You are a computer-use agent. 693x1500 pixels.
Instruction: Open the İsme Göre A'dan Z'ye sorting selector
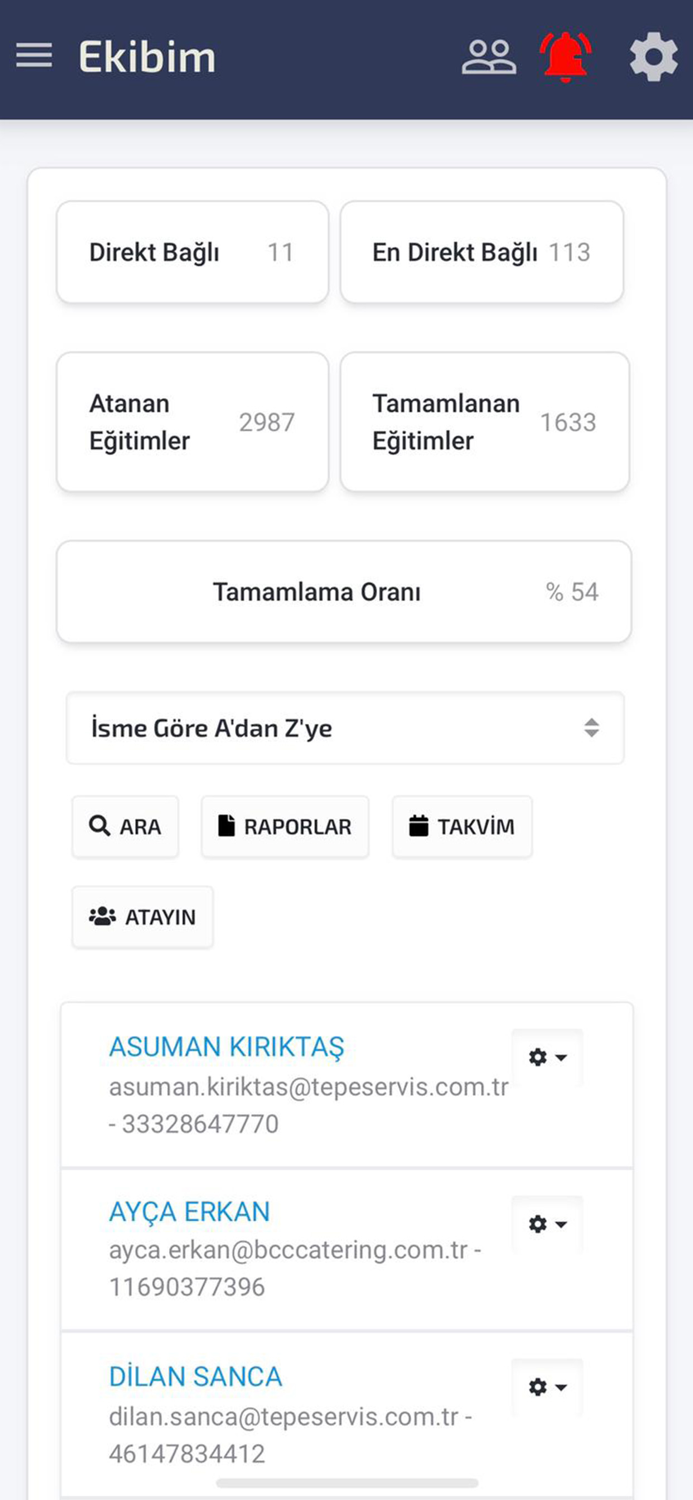click(x=345, y=728)
